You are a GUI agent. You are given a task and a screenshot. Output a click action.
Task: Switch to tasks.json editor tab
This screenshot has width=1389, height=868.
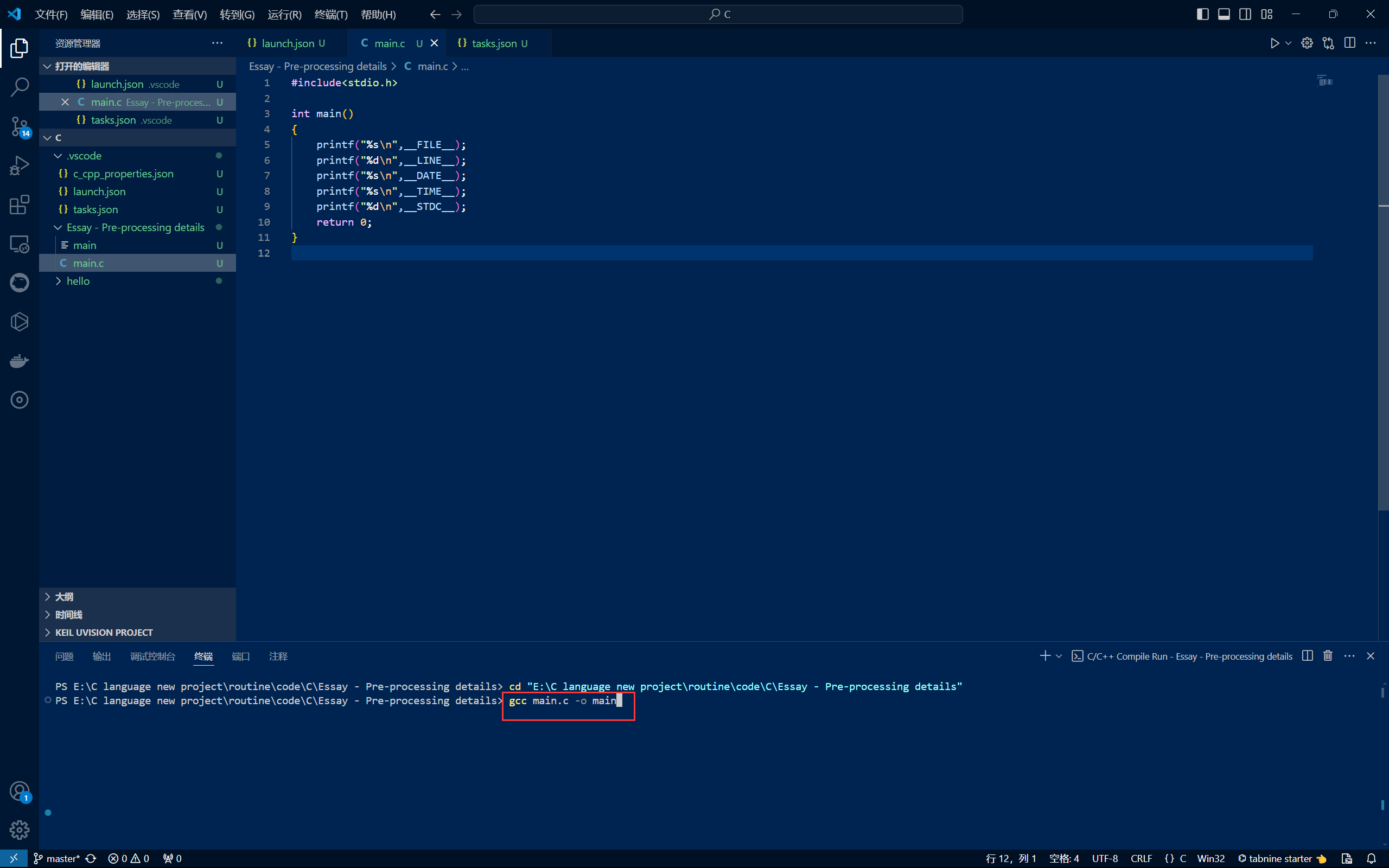498,43
